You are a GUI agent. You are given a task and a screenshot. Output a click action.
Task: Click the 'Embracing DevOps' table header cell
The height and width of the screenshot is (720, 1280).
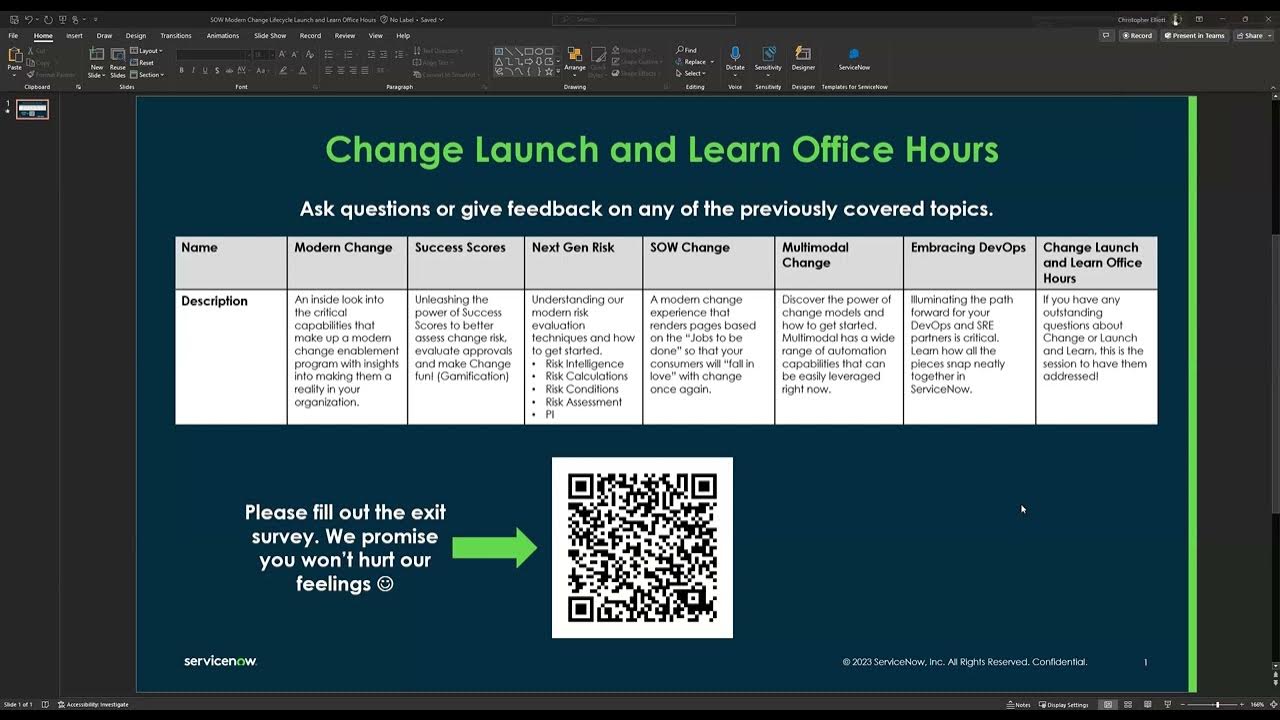coord(969,263)
